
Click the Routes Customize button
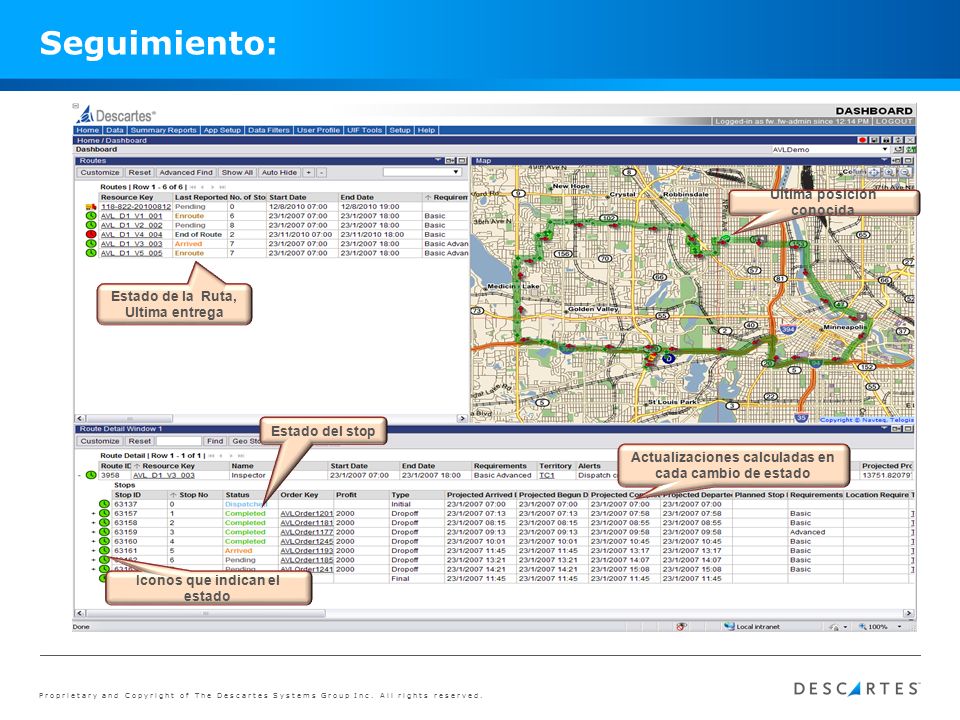[x=100, y=173]
